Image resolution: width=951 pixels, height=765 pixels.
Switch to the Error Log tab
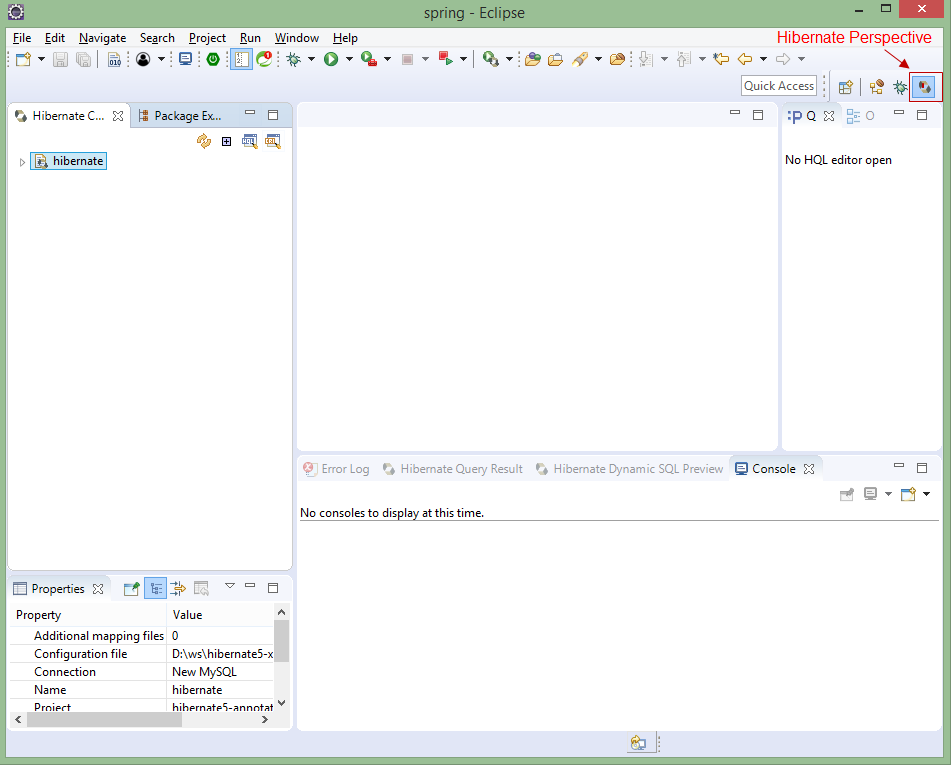[337, 468]
